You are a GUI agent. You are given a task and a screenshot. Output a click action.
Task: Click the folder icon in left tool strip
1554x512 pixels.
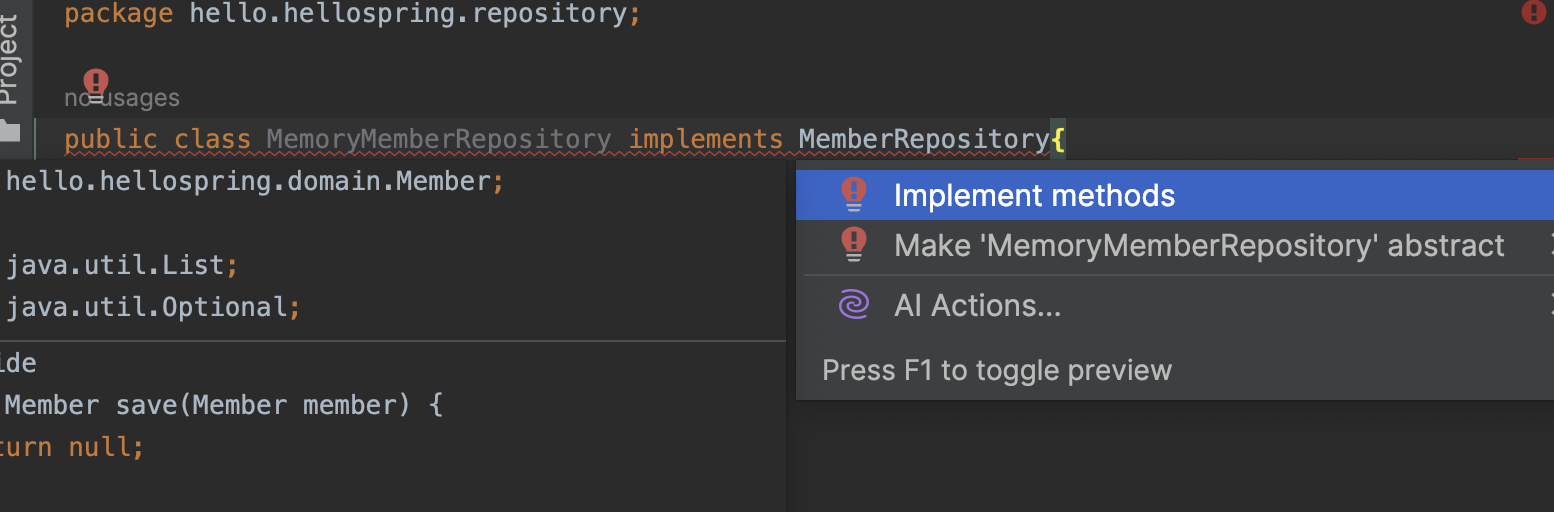coord(9,131)
